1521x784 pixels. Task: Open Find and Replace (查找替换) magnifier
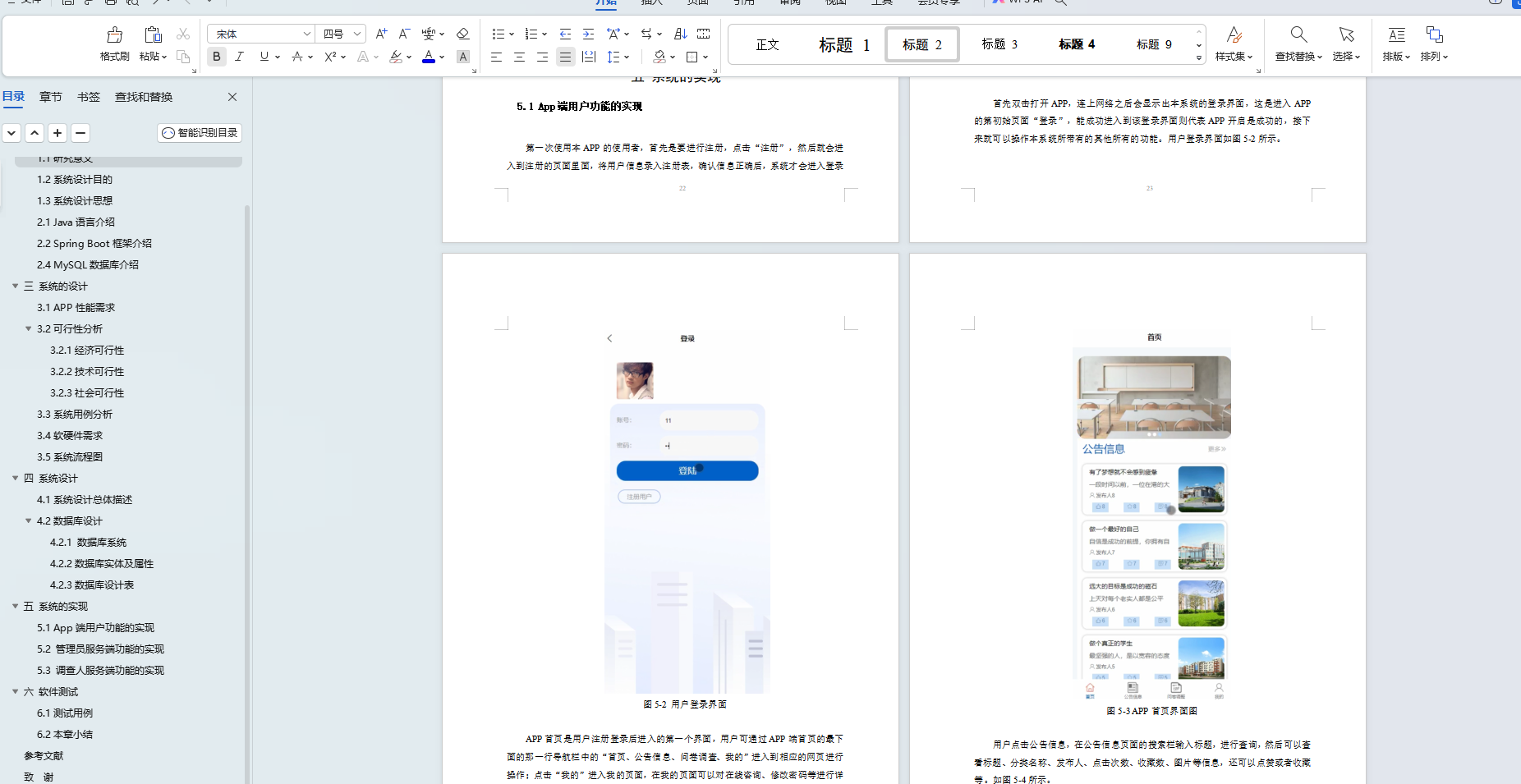[x=1298, y=34]
